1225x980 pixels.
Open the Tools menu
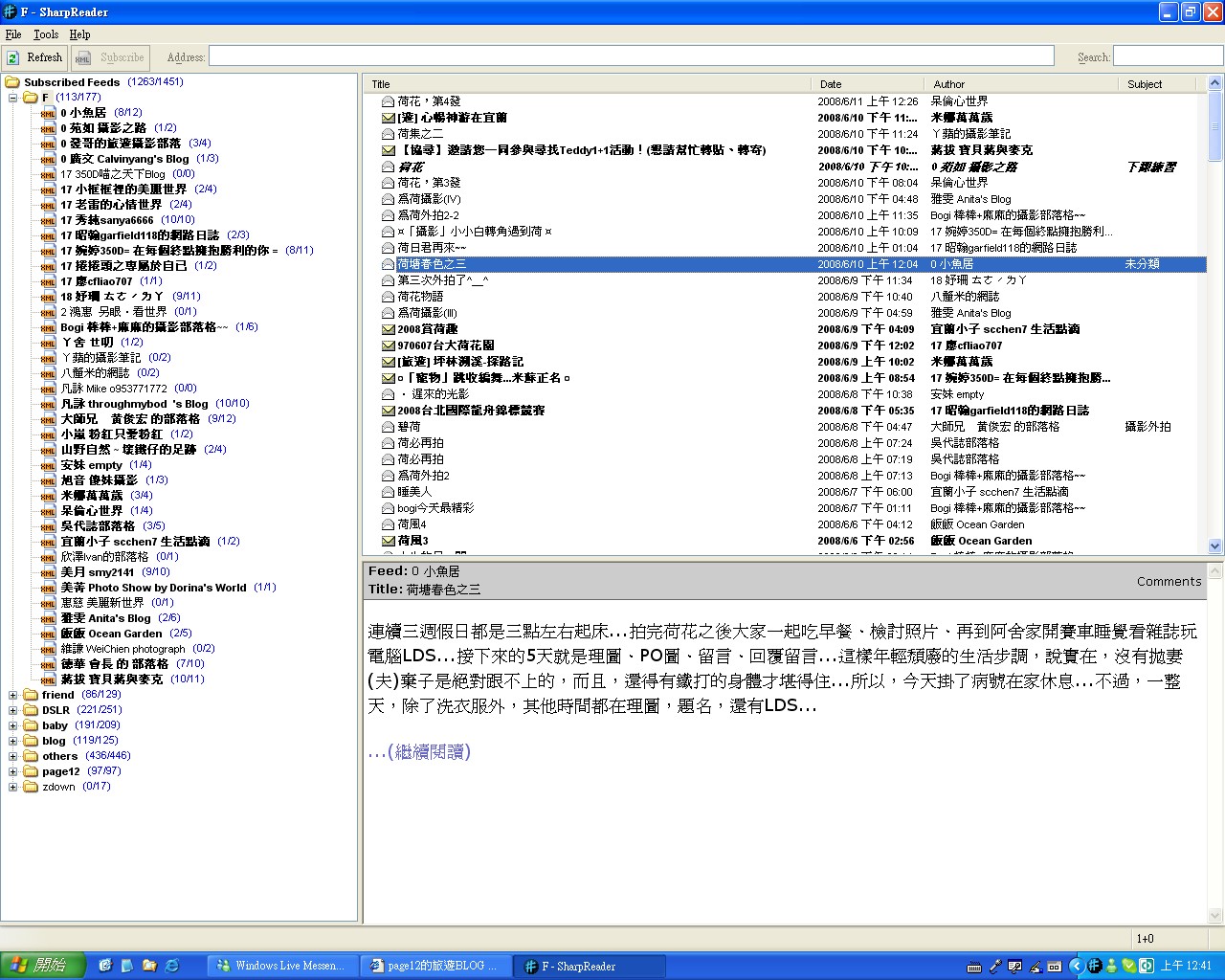pos(46,34)
